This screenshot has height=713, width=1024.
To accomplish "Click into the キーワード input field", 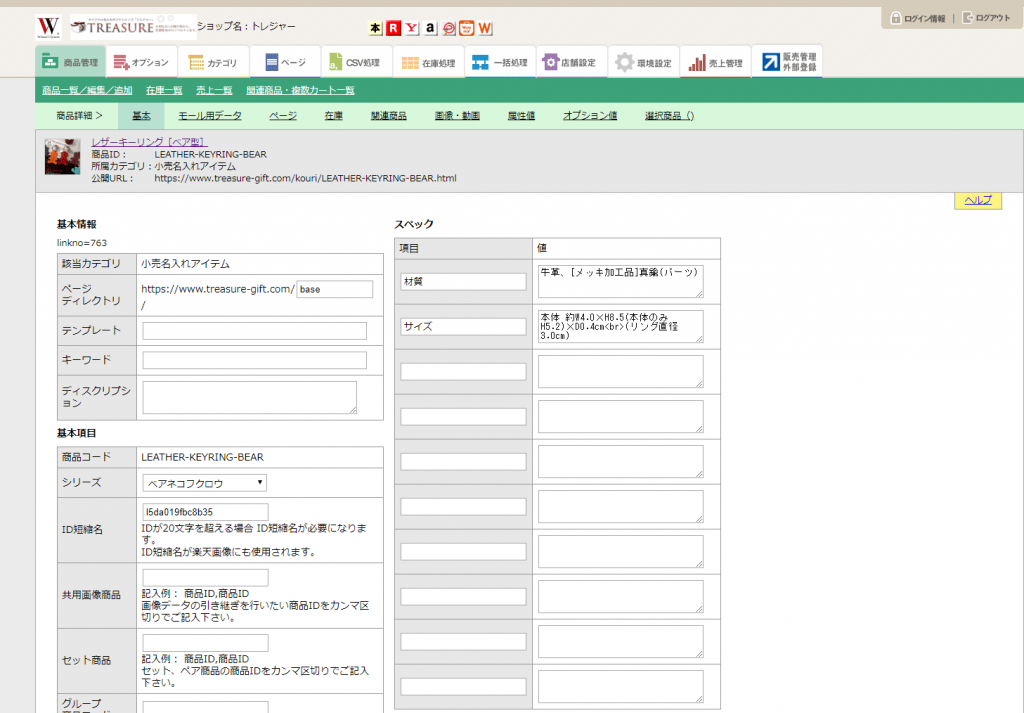I will (x=254, y=360).
